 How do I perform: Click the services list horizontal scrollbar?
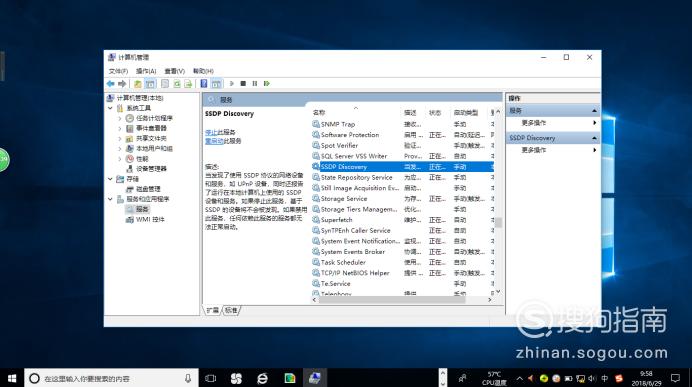[392, 300]
